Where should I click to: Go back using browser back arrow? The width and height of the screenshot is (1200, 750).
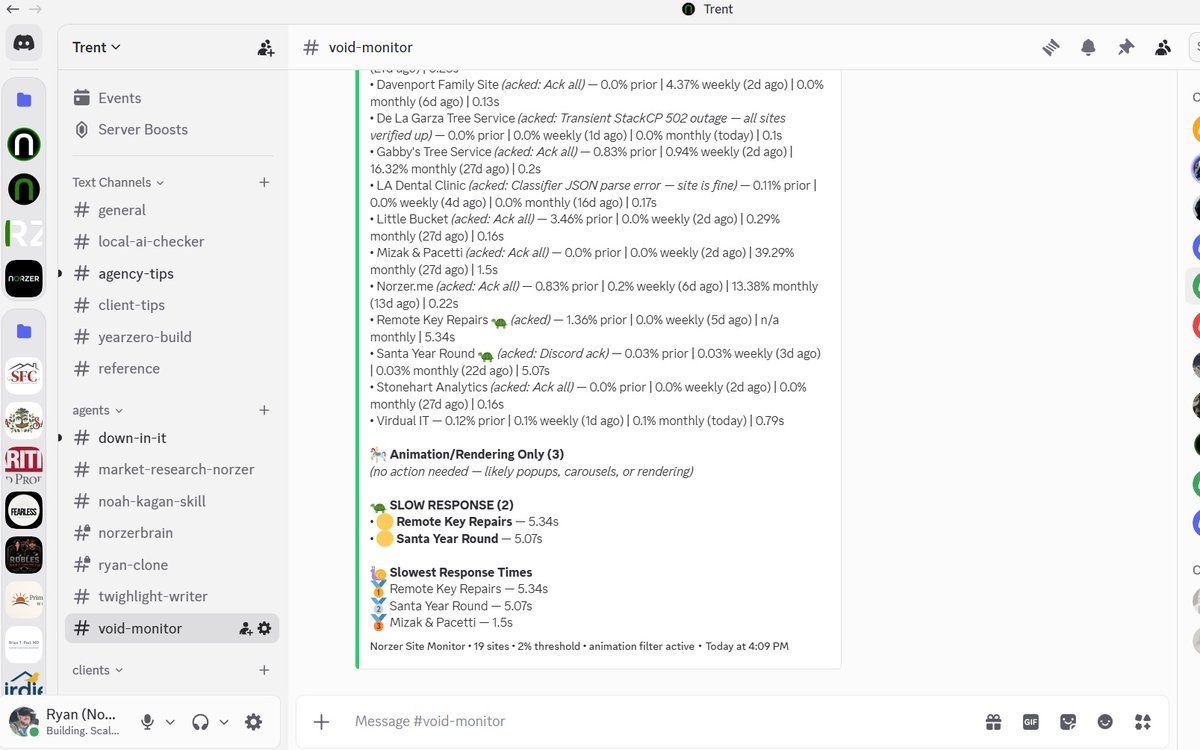pos(12,9)
